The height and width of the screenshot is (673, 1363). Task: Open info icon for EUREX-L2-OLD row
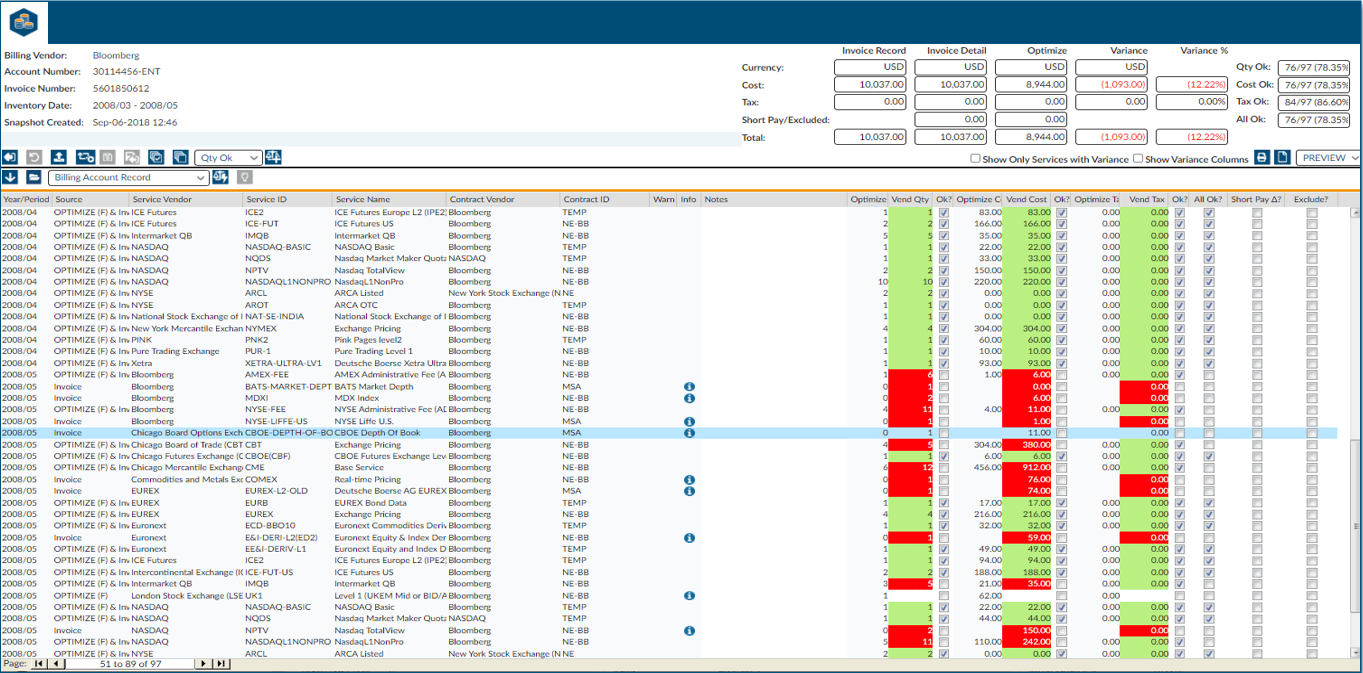point(689,491)
